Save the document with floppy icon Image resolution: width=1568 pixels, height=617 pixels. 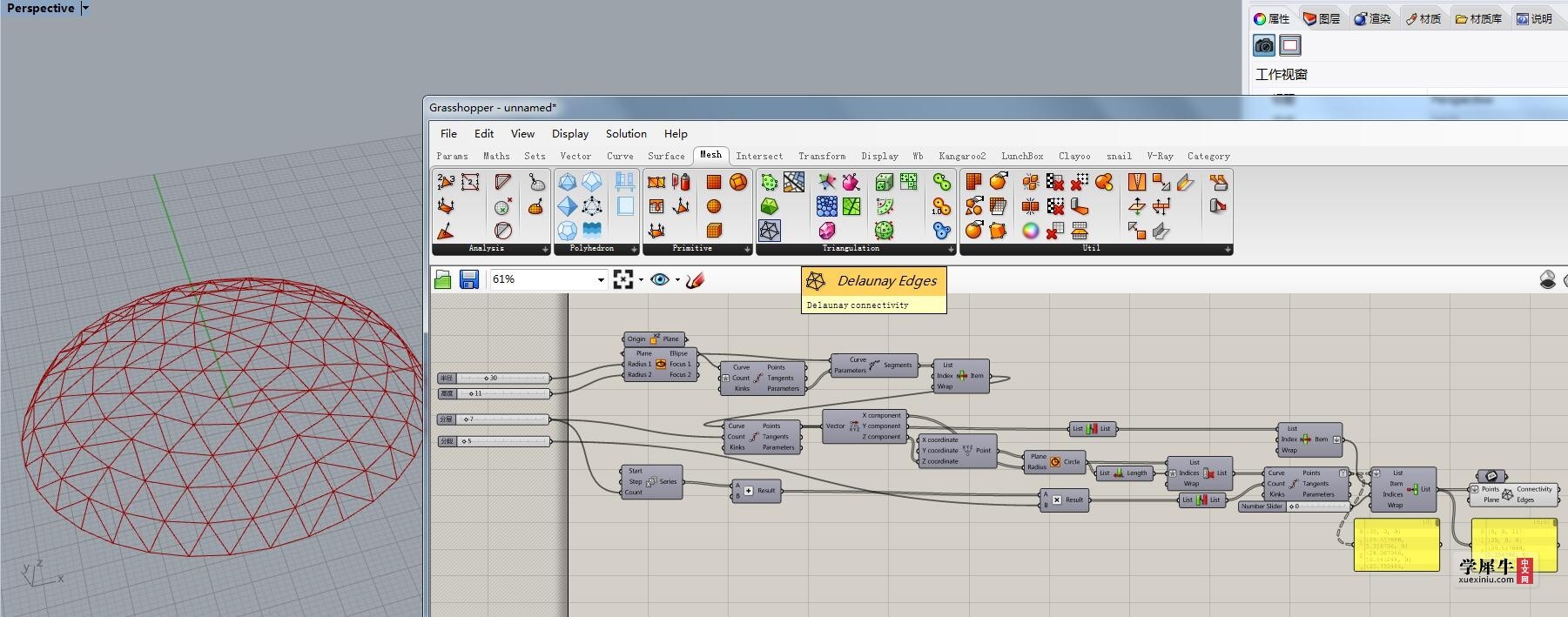[469, 279]
